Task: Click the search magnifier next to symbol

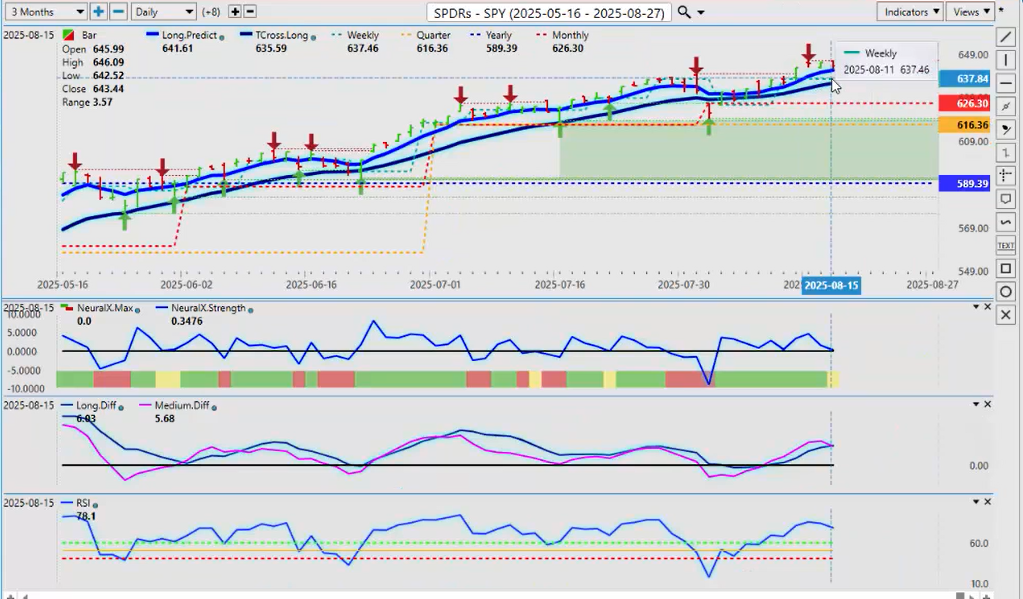Action: (684, 12)
